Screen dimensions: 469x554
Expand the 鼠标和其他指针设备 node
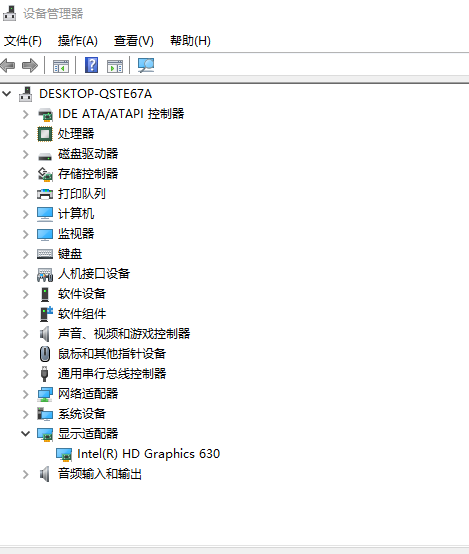coord(25,354)
